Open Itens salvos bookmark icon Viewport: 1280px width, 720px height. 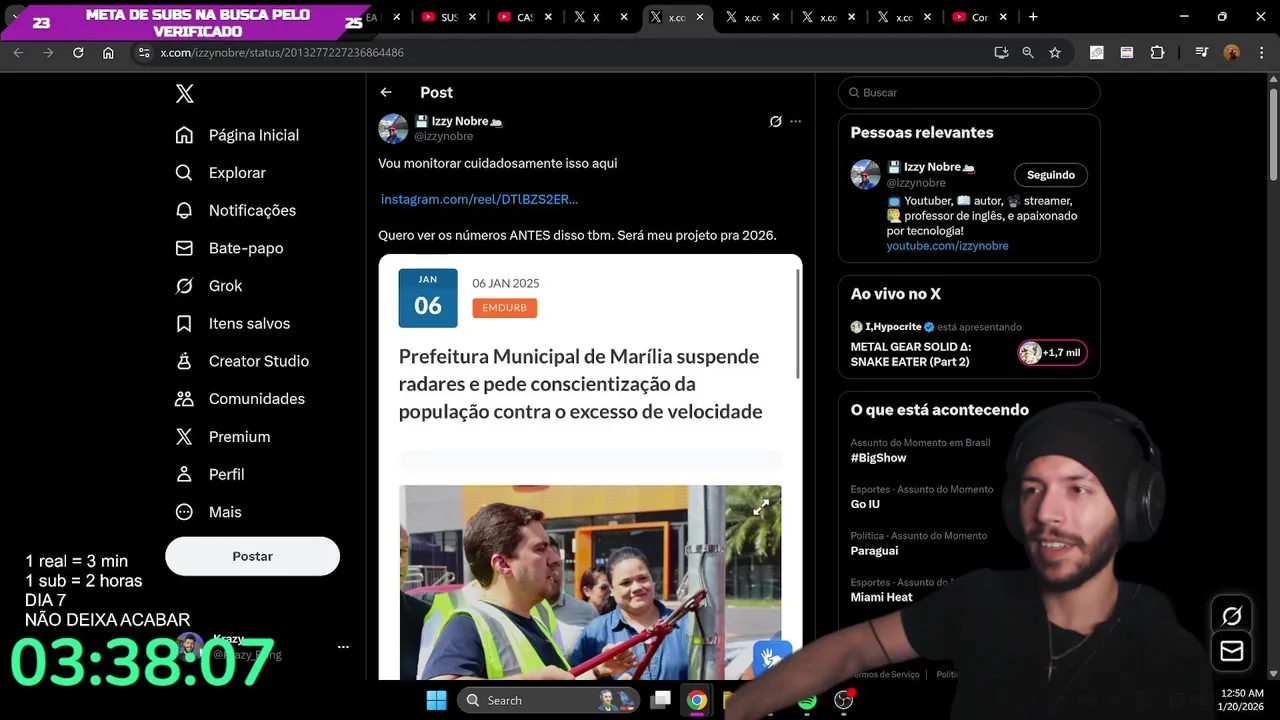(x=184, y=323)
